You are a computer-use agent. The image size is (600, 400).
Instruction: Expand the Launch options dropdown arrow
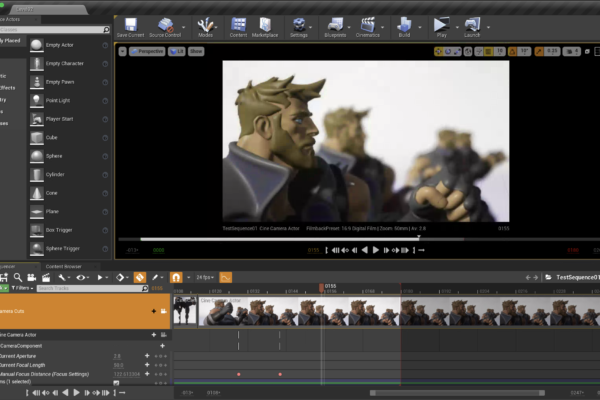coord(488,27)
